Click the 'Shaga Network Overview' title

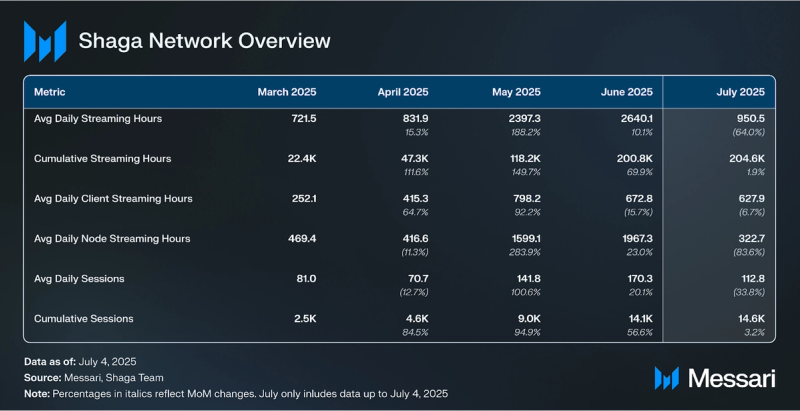click(204, 41)
